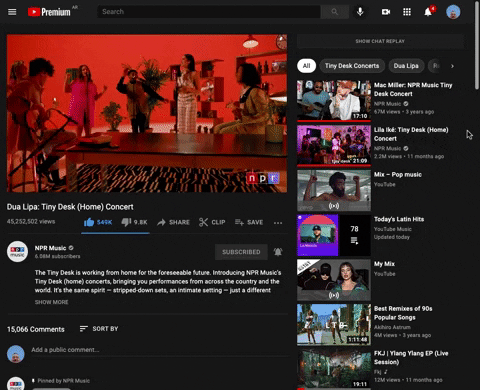Open Lila Iké Tiny Desk title
Image resolution: width=480 pixels, height=390 pixels.
click(x=411, y=134)
